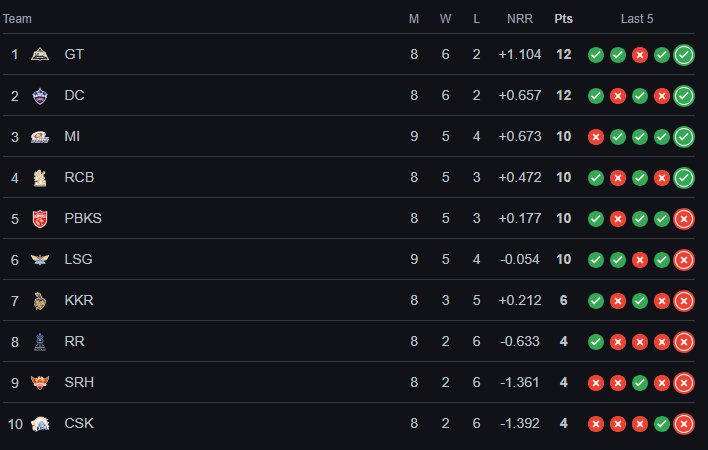This screenshot has height=450, width=708.
Task: Select the SRH team logo
Action: (40, 382)
